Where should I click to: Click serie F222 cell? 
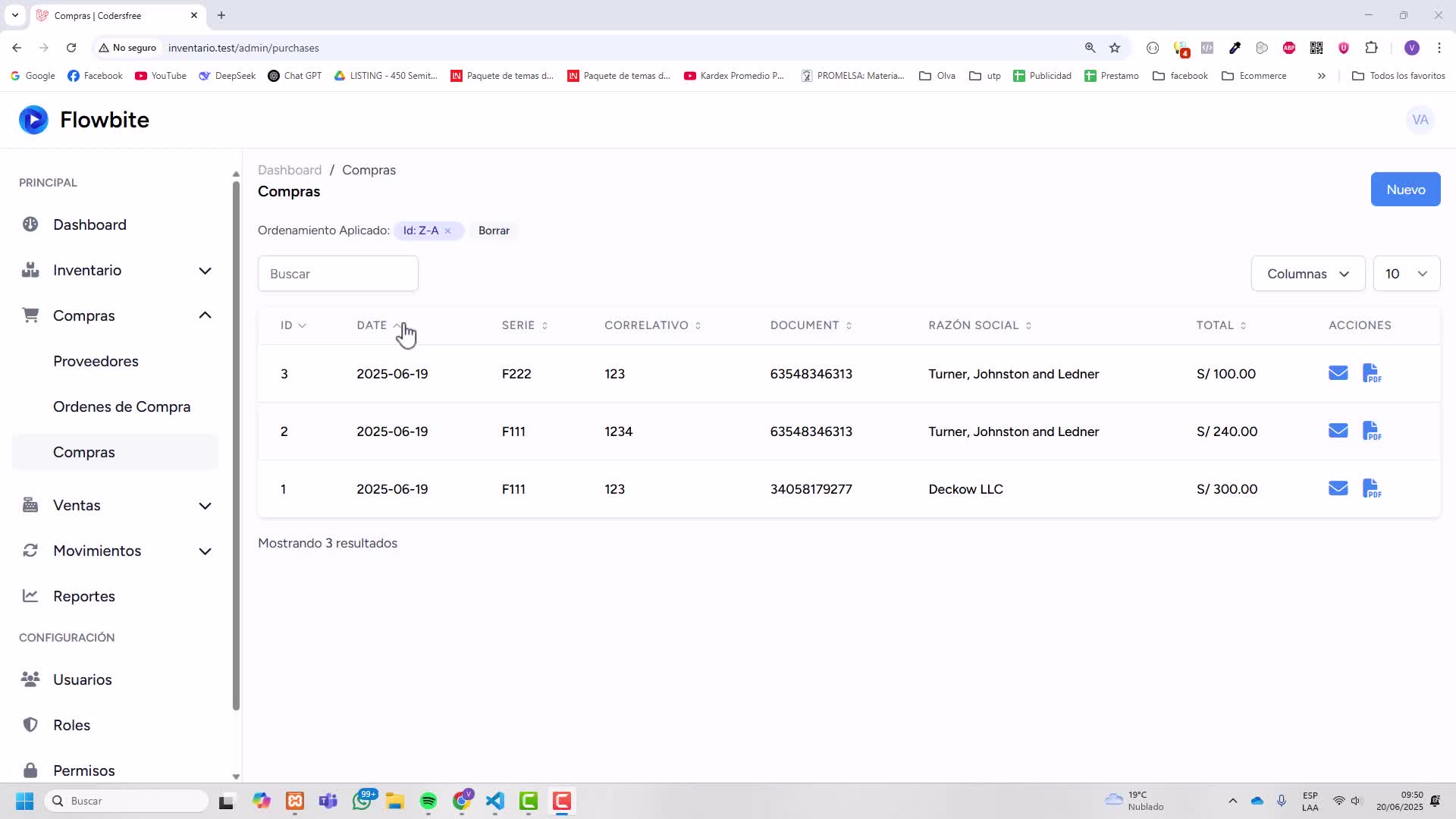[x=516, y=374]
